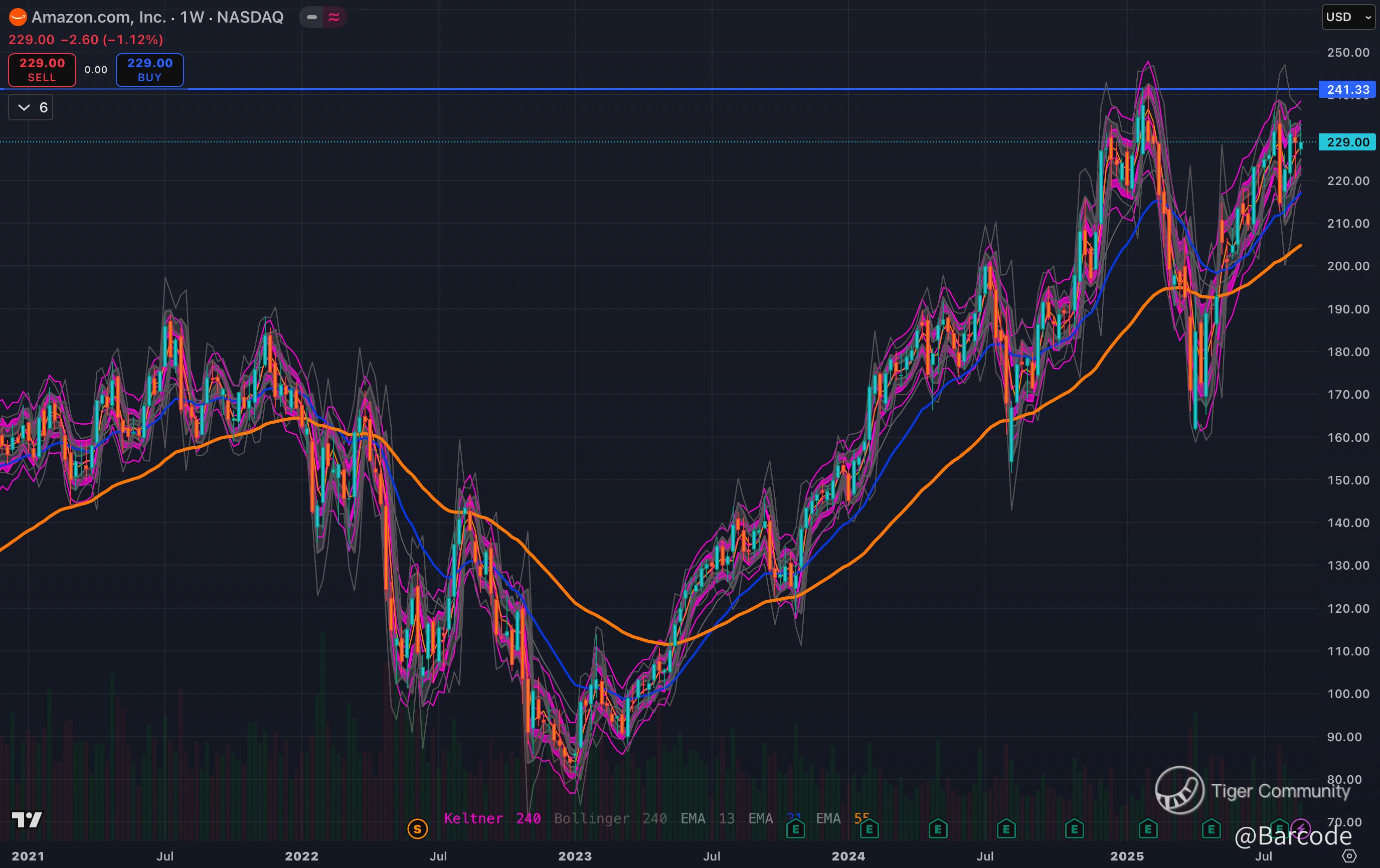Open the first earnings E marker before 2024

[795, 828]
